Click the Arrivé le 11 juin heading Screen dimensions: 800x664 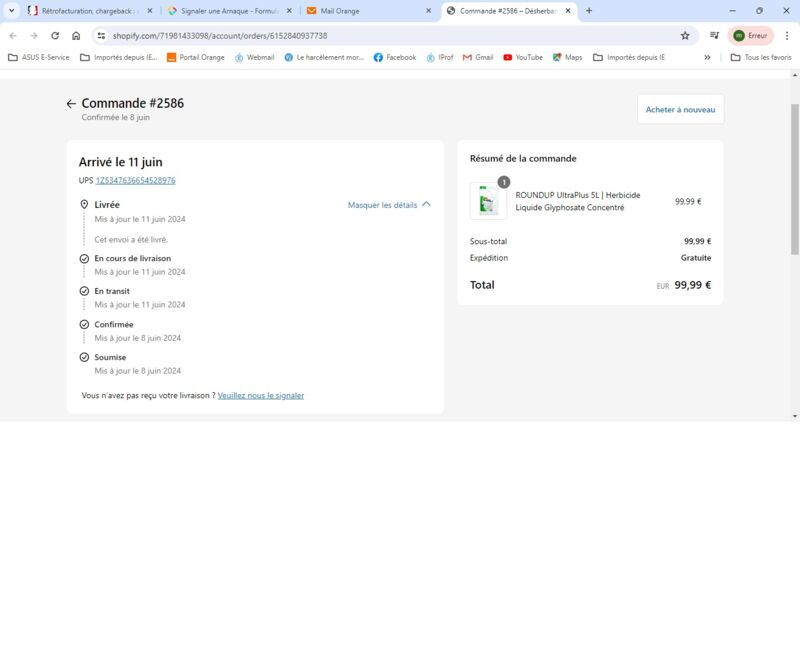click(120, 162)
